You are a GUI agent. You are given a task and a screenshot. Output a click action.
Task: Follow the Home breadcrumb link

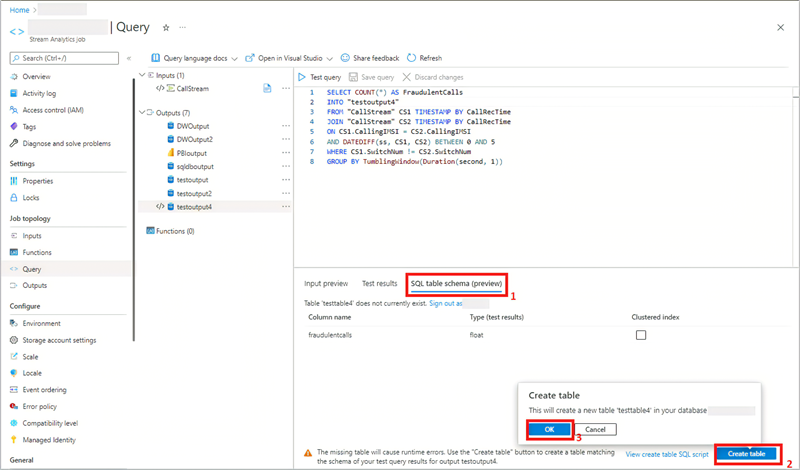(19, 10)
